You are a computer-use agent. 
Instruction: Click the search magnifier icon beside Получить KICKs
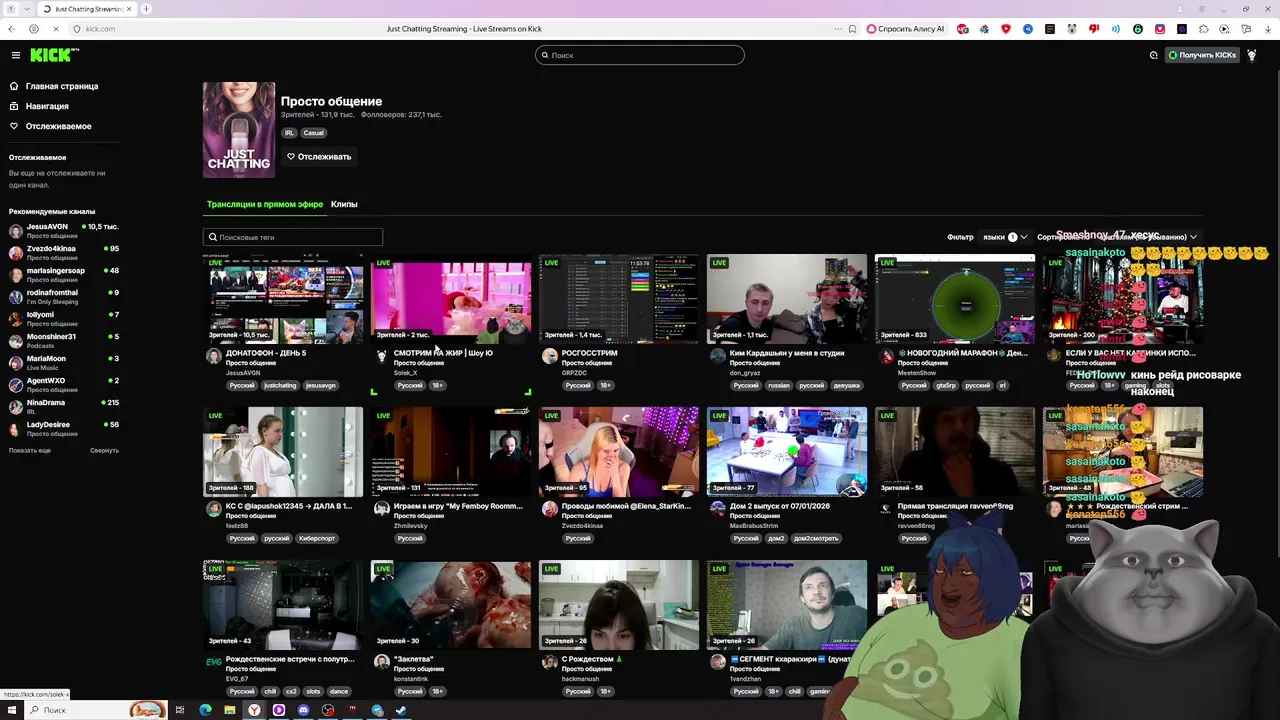[x=1153, y=55]
